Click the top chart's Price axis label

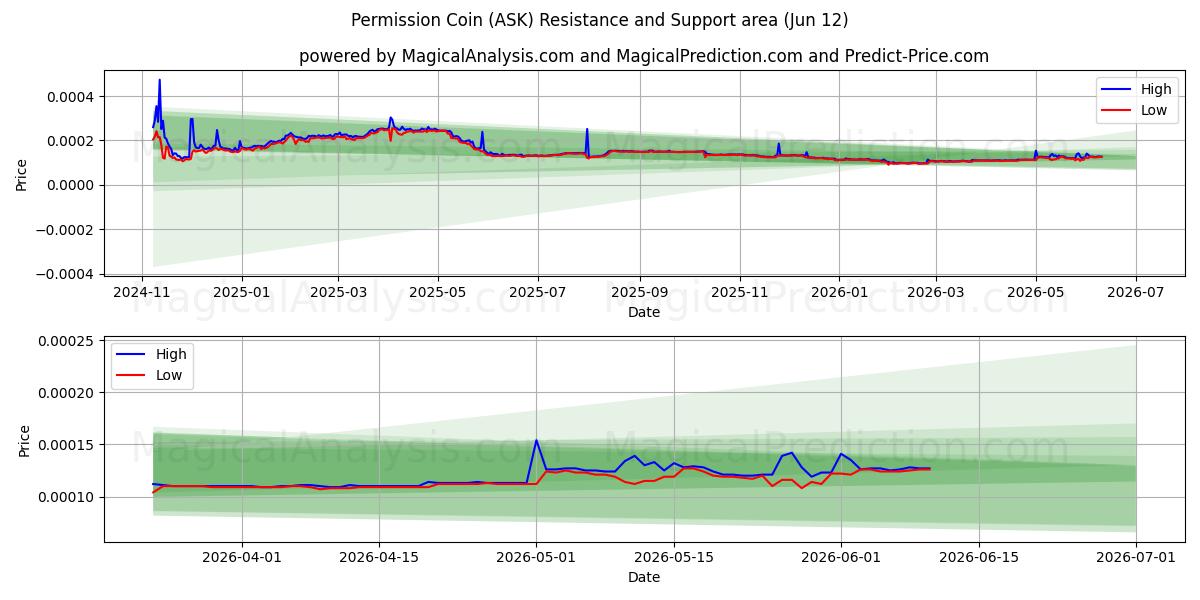click(x=22, y=175)
